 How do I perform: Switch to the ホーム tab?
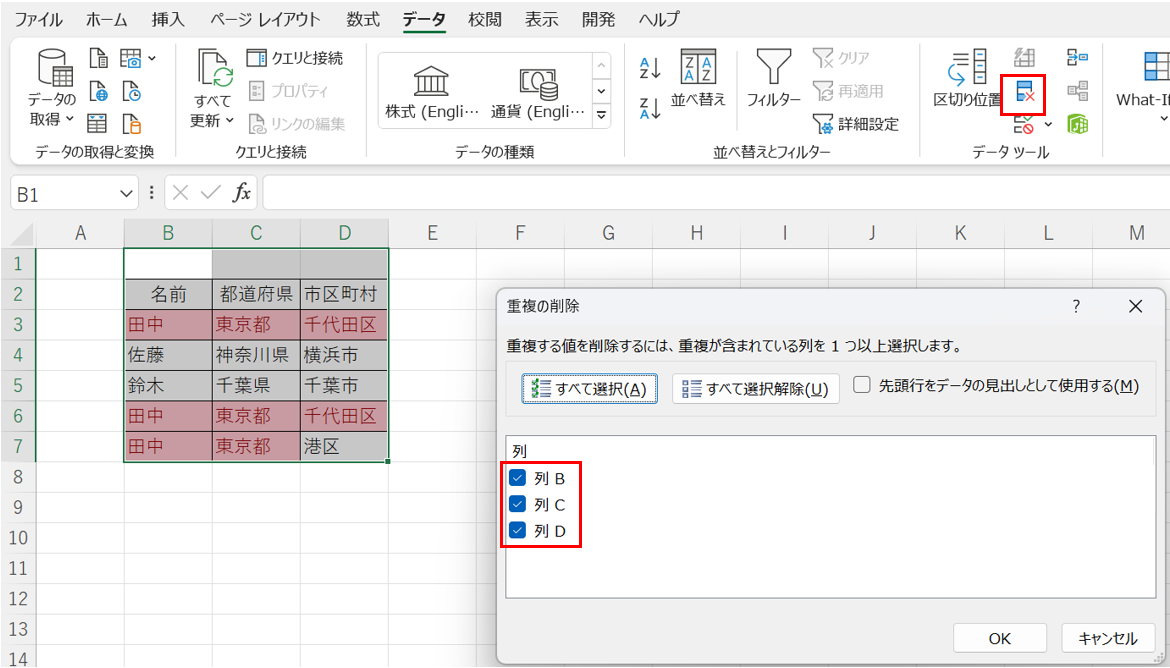[x=107, y=19]
